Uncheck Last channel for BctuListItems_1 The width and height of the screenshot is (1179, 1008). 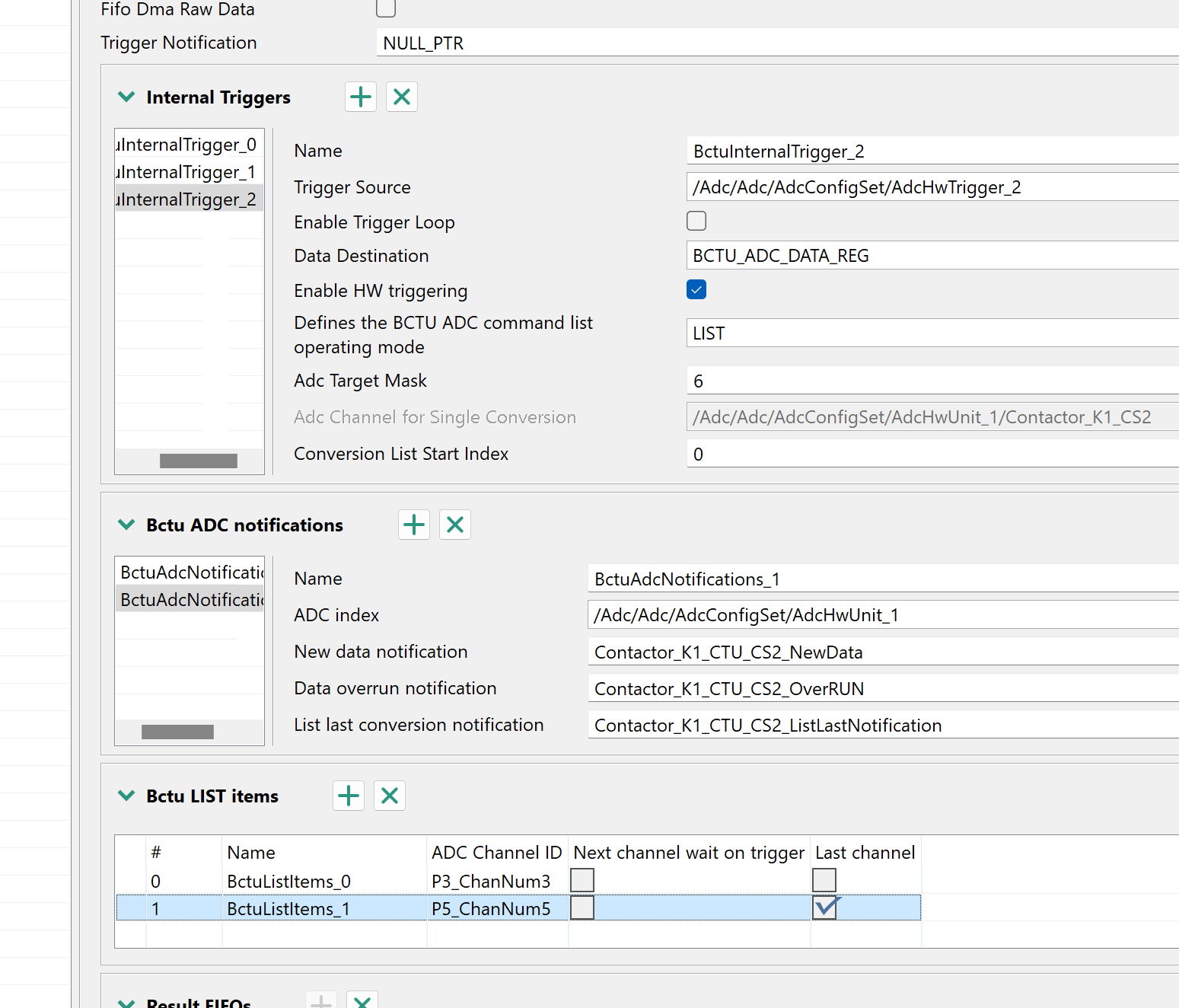[825, 908]
